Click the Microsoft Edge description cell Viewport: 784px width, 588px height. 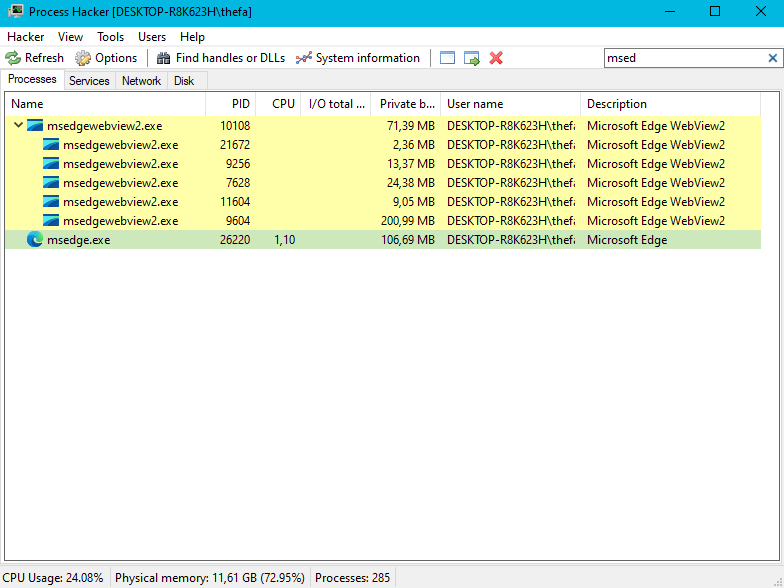click(627, 240)
